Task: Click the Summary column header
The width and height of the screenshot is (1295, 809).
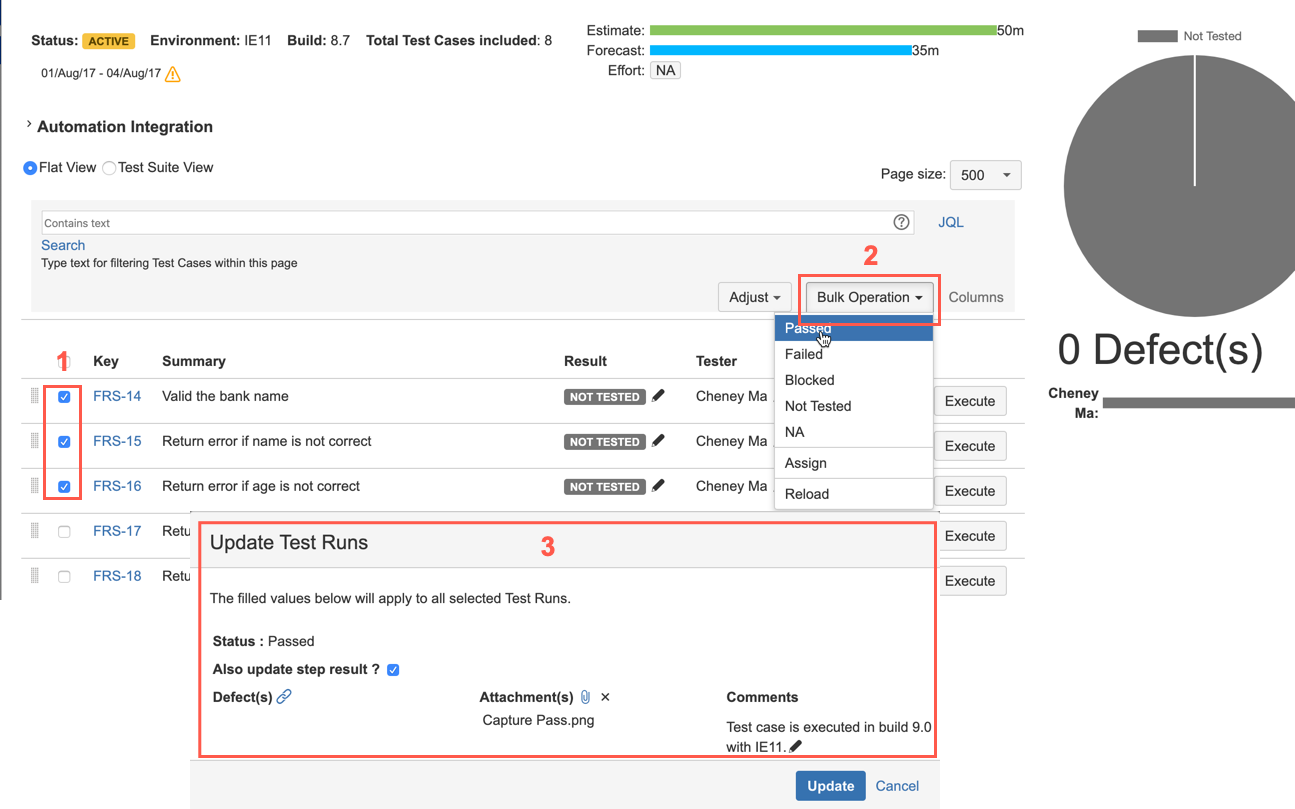Action: (x=194, y=361)
